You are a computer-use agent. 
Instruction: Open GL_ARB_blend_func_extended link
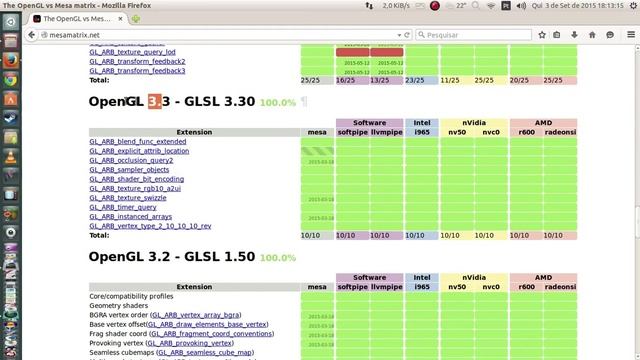coord(138,142)
